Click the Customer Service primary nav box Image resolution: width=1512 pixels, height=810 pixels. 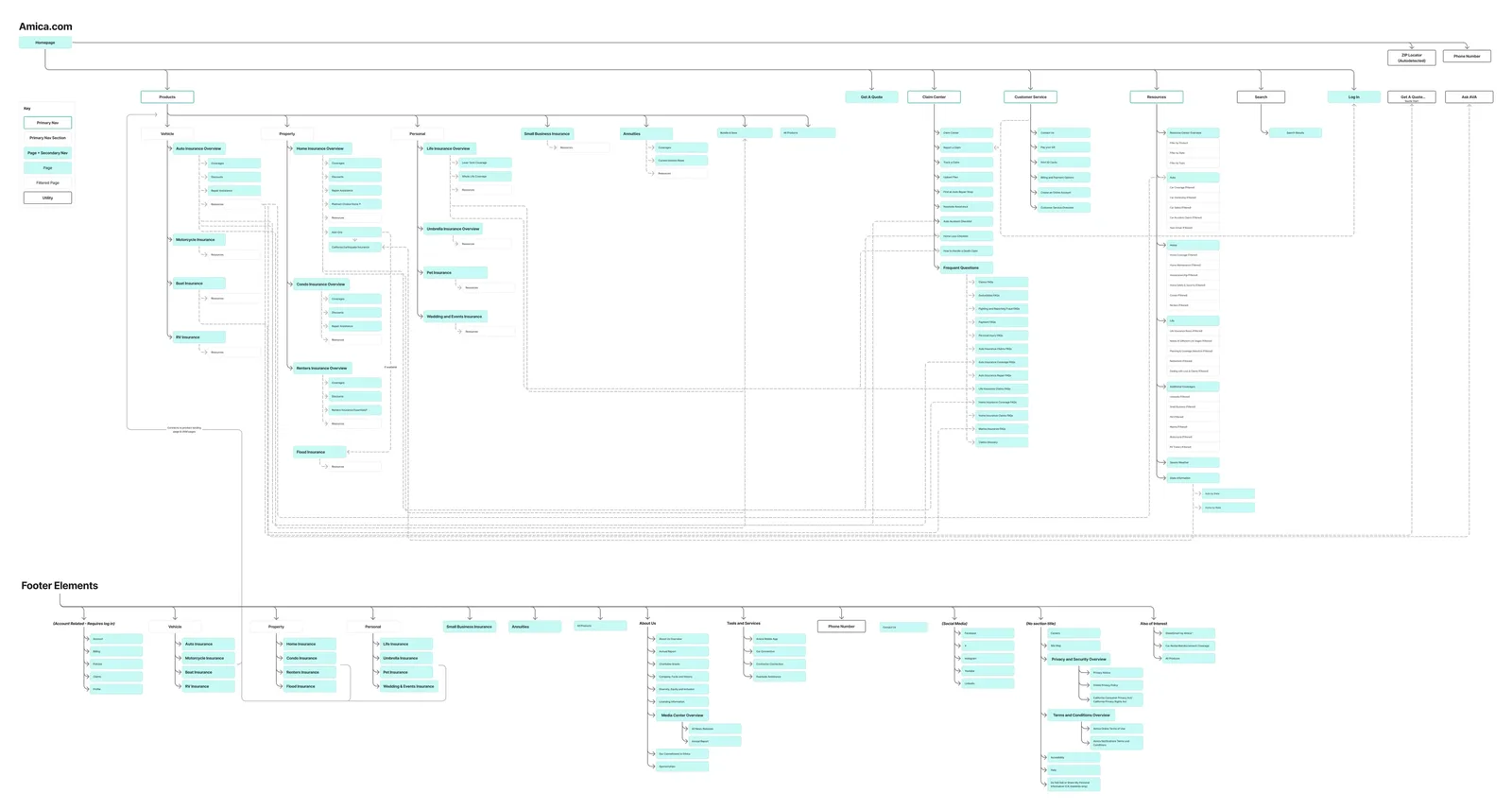tap(1030, 96)
